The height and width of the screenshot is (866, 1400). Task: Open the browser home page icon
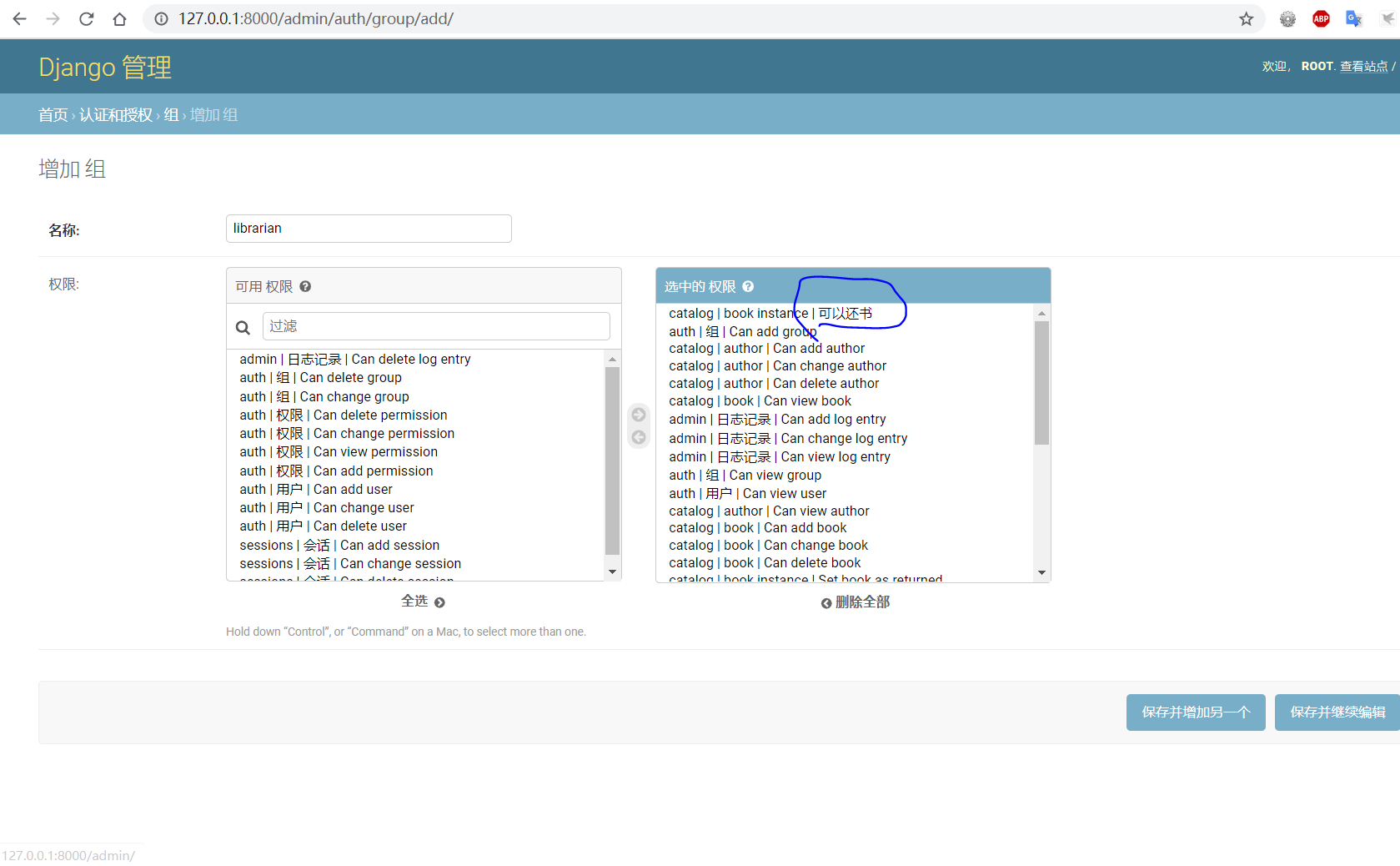120,18
